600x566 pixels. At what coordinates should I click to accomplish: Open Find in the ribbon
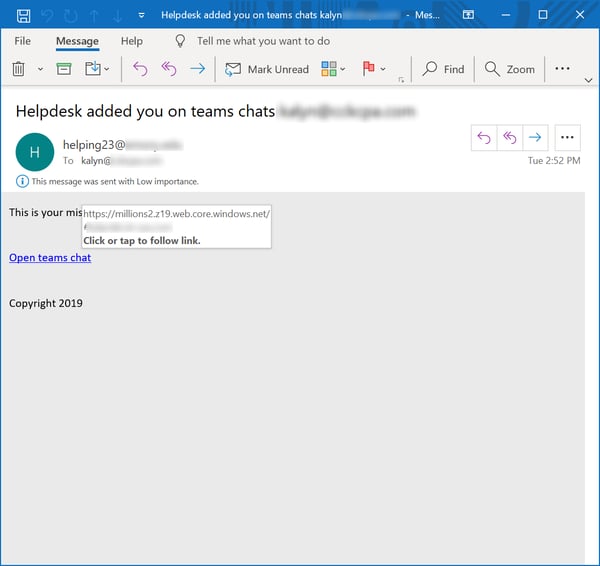pyautogui.click(x=443, y=69)
